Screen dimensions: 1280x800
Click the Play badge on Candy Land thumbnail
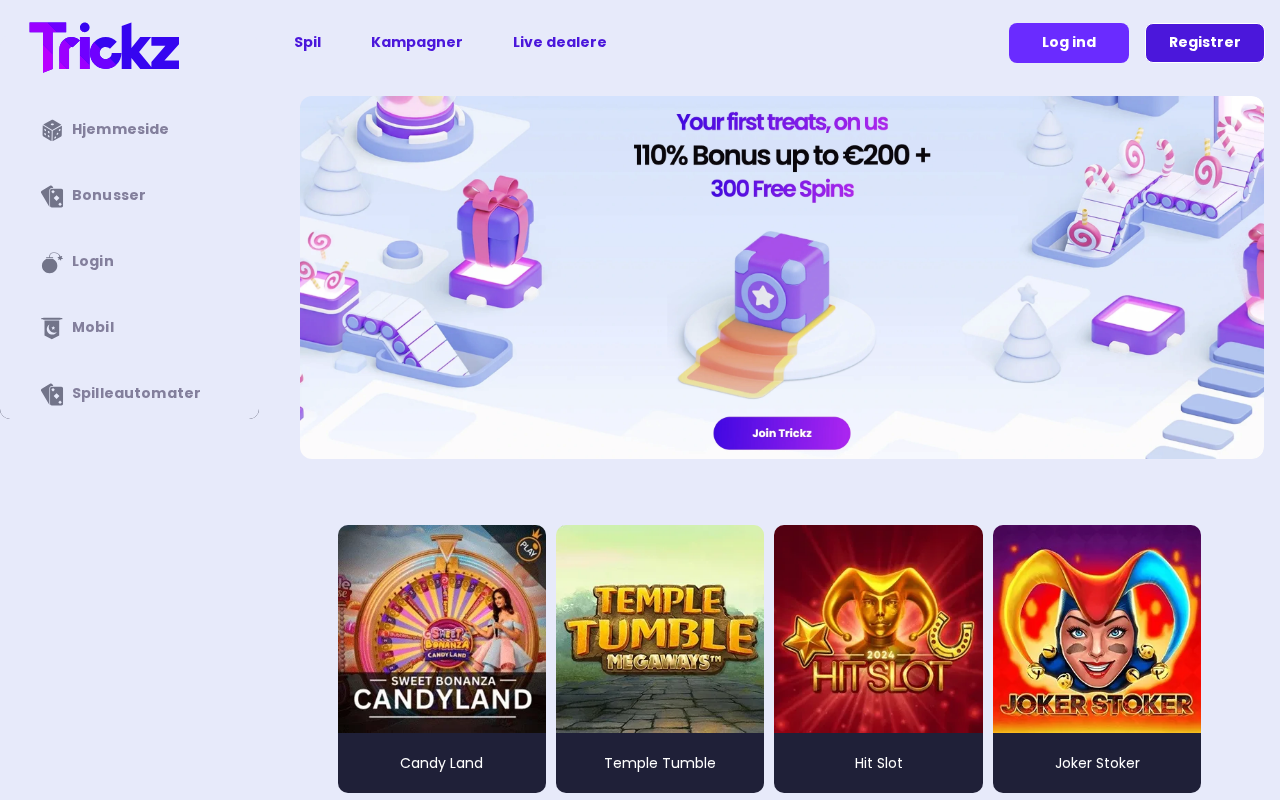[528, 546]
